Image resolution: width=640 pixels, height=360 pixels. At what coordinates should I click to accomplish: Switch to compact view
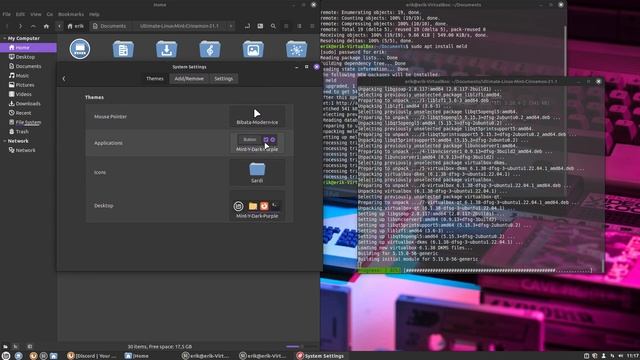312,26
